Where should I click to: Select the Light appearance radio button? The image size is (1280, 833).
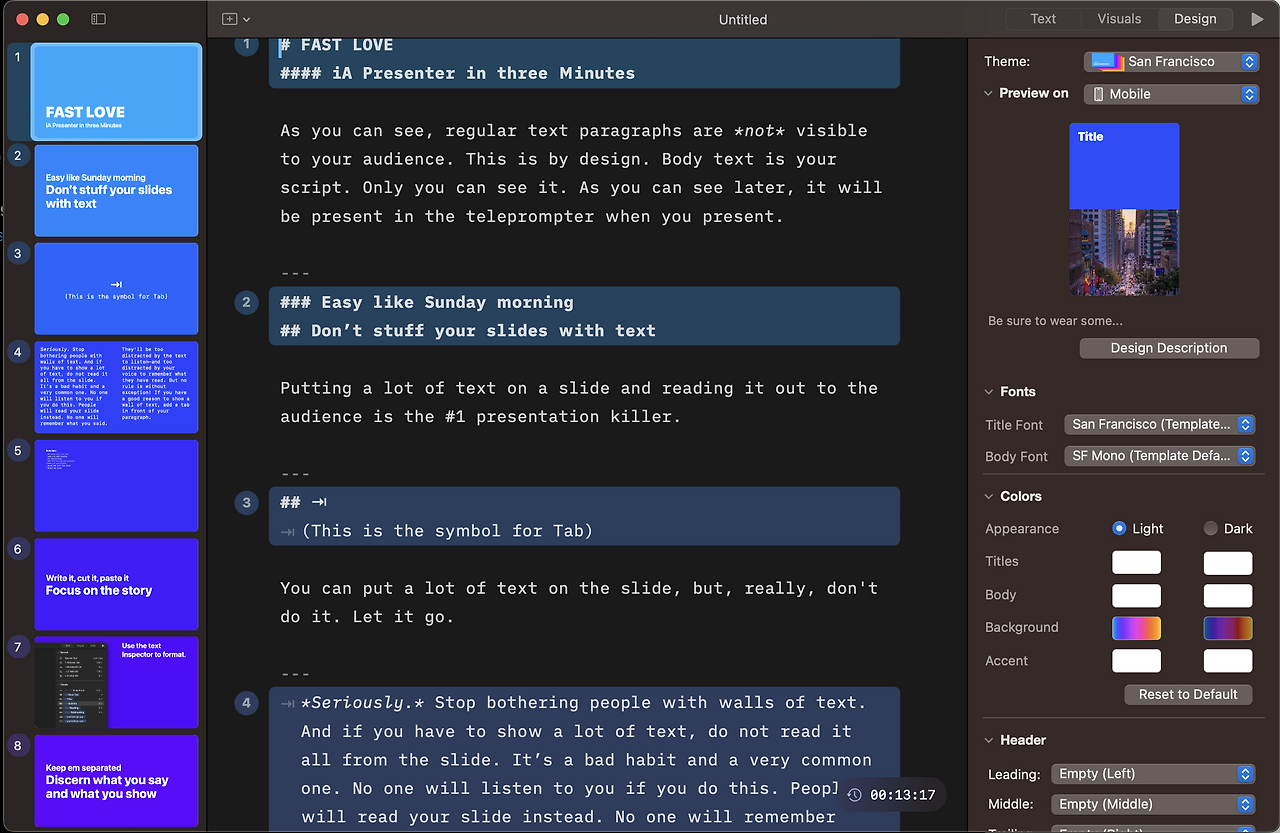(x=1119, y=528)
